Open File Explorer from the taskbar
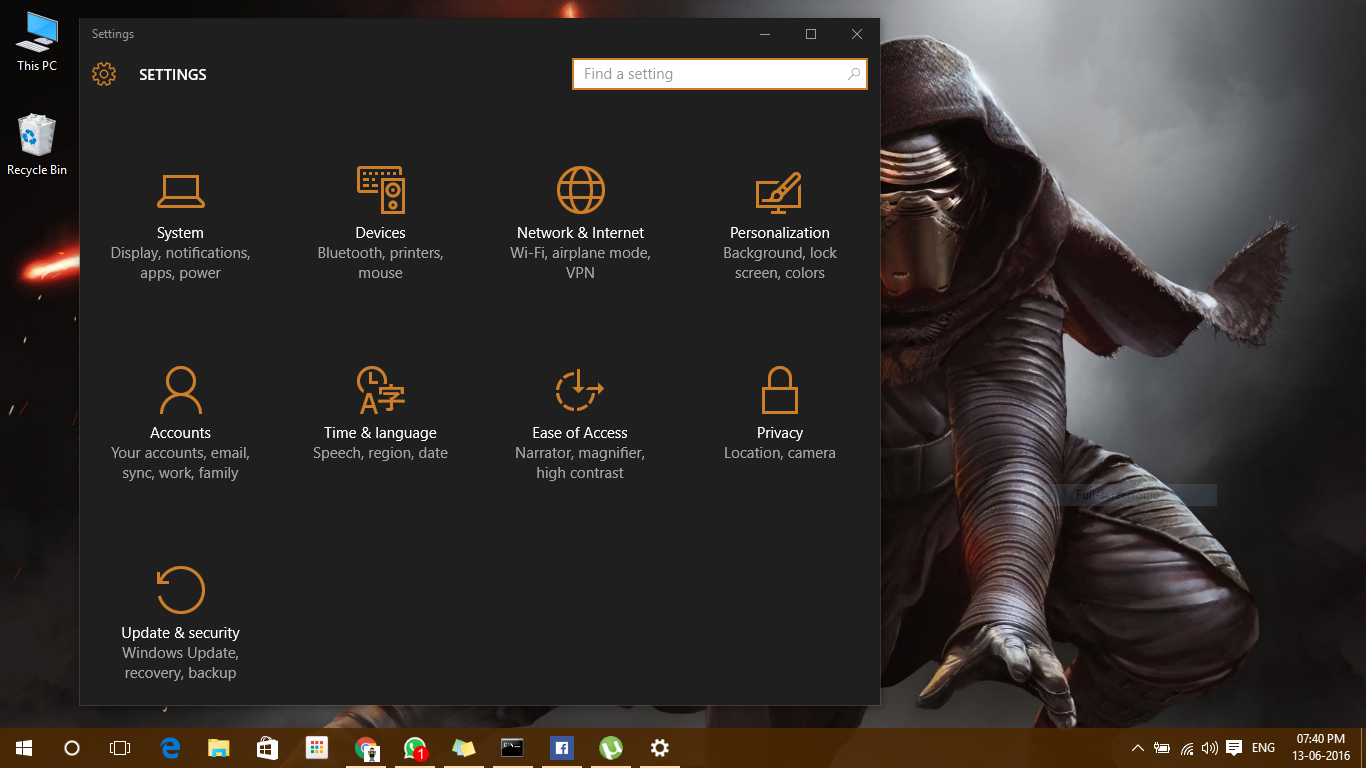Screen dimensions: 1366x768 click(x=219, y=748)
